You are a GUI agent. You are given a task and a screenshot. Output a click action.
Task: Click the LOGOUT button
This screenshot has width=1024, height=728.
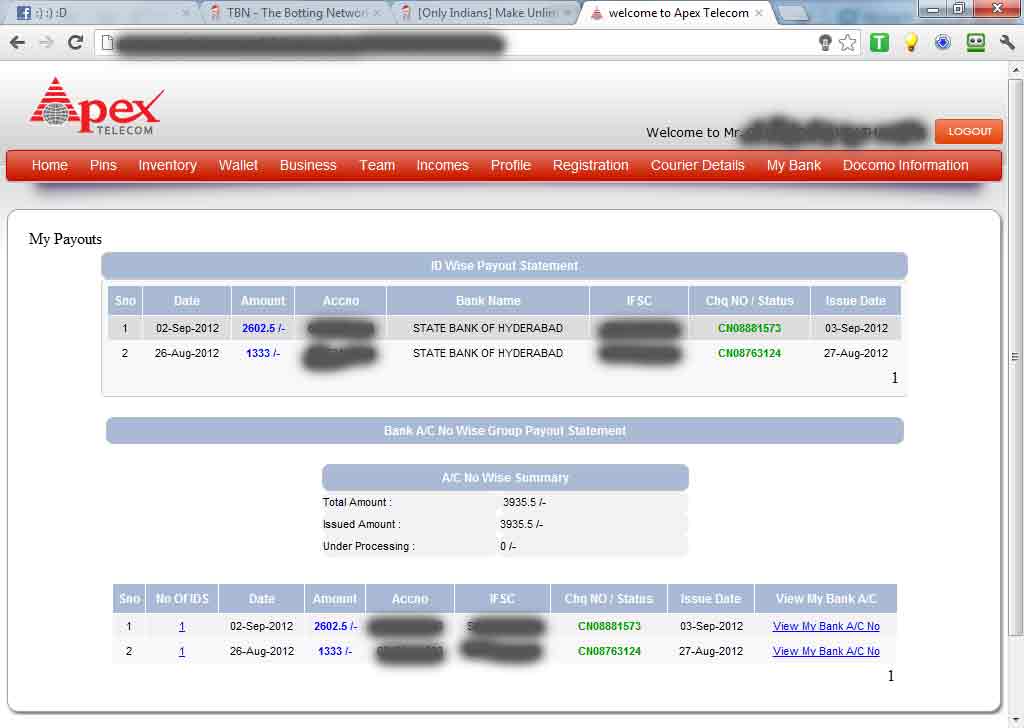[x=968, y=131]
